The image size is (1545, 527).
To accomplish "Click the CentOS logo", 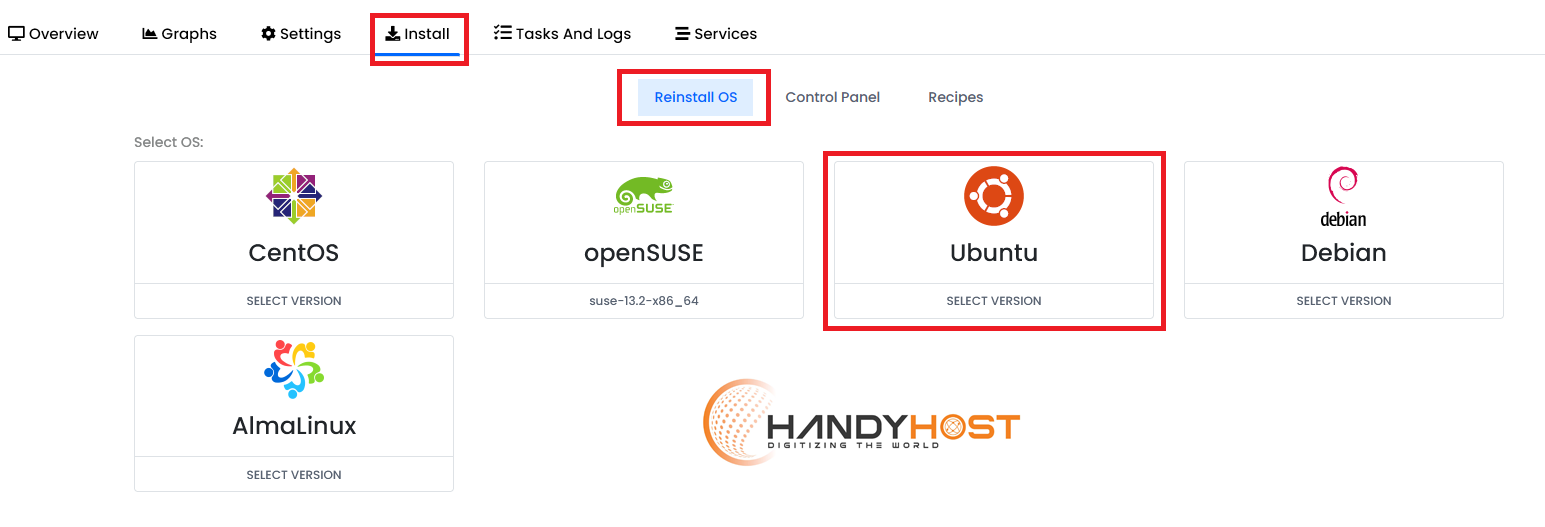I will click(294, 196).
